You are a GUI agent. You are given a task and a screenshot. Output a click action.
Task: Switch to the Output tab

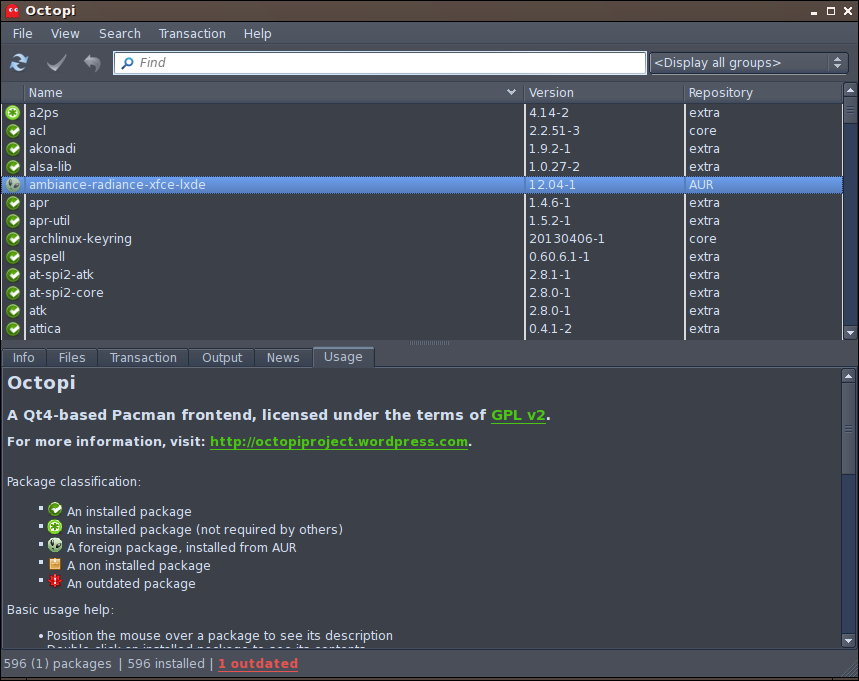click(x=222, y=358)
